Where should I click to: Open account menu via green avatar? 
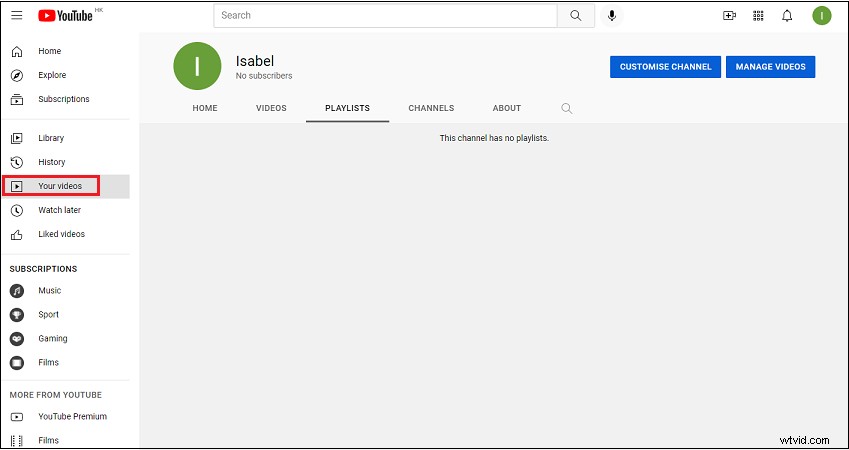(x=821, y=16)
